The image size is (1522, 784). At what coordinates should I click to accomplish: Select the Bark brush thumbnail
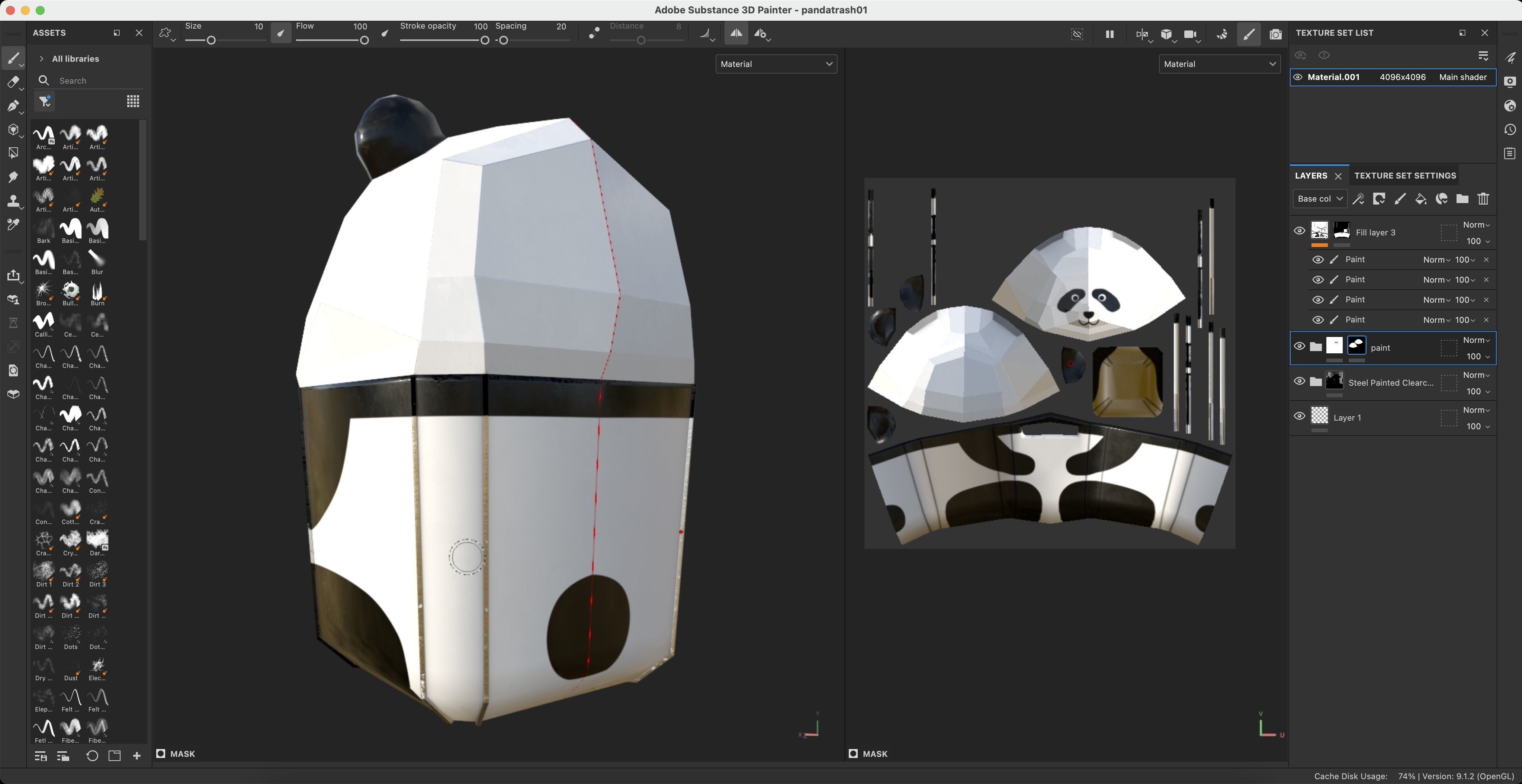tap(44, 231)
